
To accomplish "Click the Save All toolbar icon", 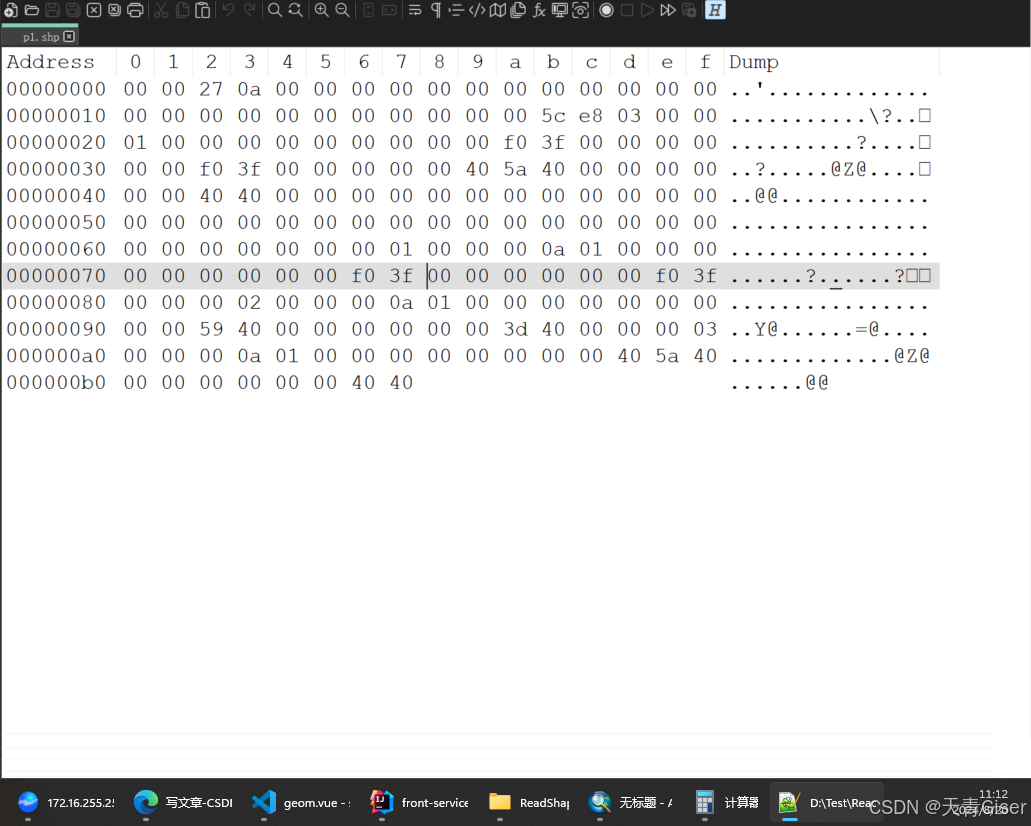I will click(73, 10).
